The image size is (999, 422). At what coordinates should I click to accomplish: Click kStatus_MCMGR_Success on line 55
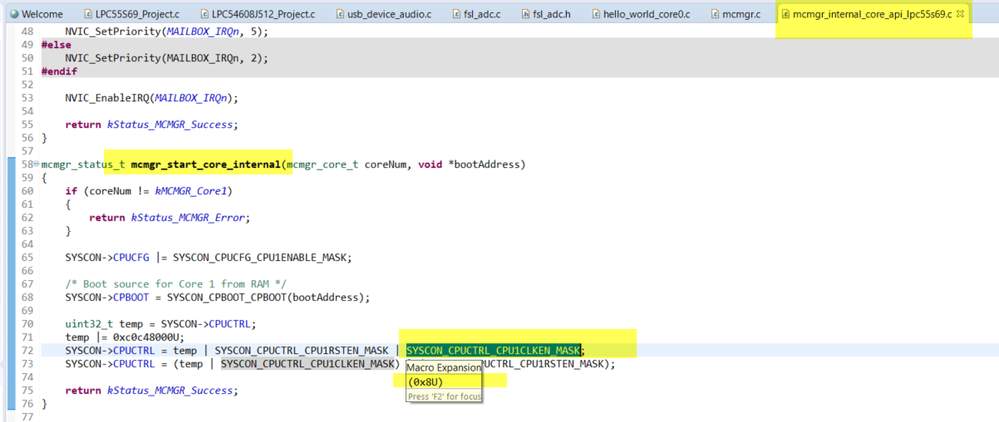pyautogui.click(x=169, y=125)
